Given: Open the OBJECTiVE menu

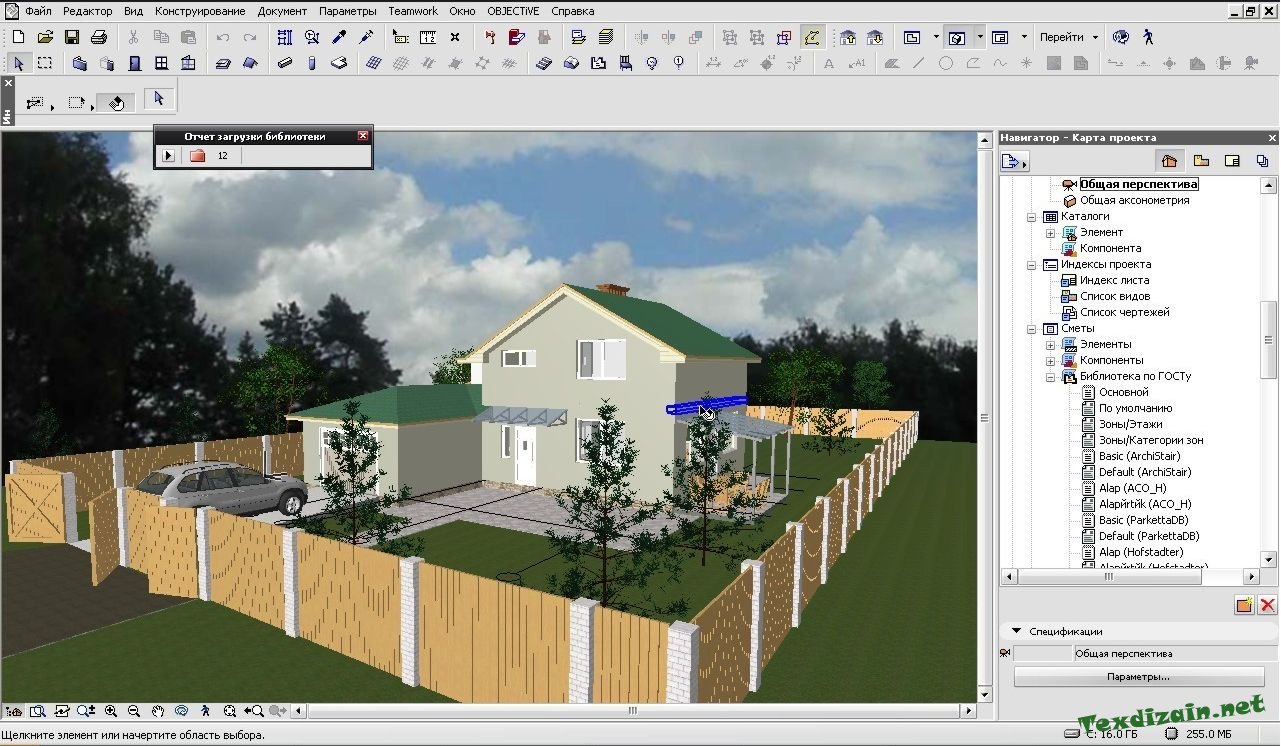Looking at the screenshot, I should coord(513,11).
